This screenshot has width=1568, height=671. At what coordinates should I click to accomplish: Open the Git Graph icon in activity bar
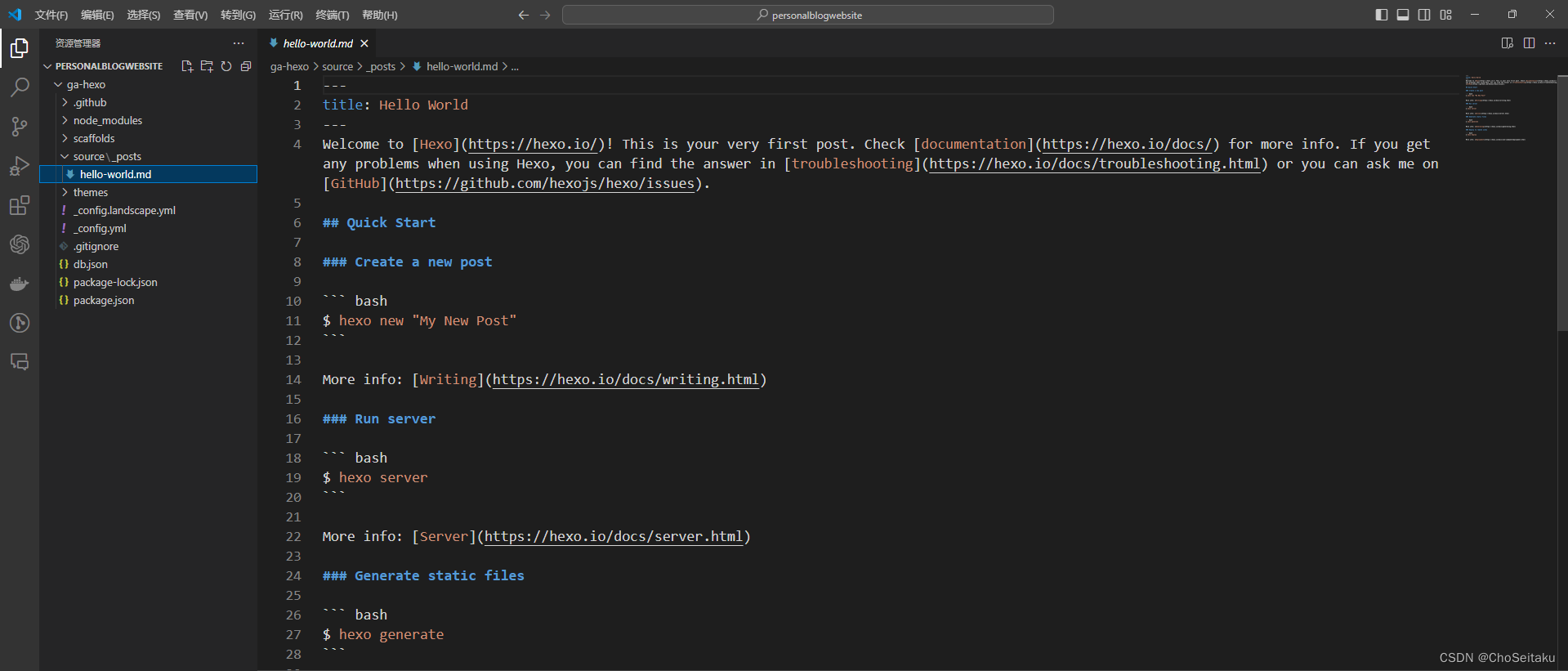[x=20, y=323]
